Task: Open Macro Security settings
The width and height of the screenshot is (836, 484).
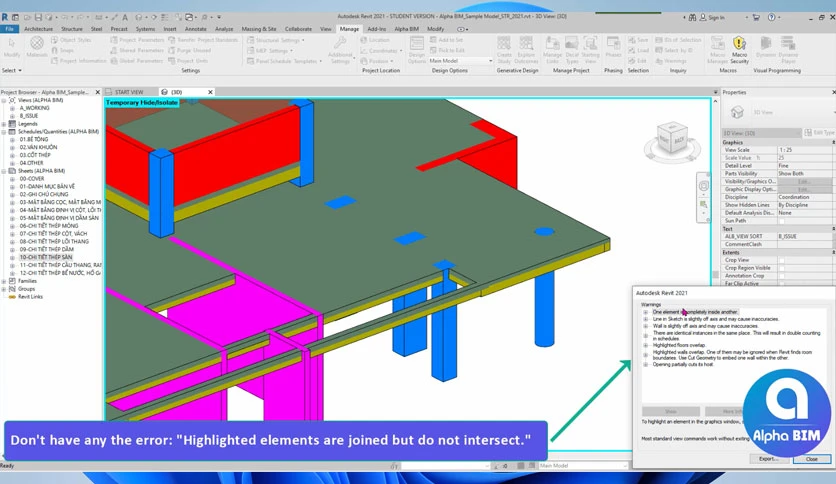Action: 739,50
